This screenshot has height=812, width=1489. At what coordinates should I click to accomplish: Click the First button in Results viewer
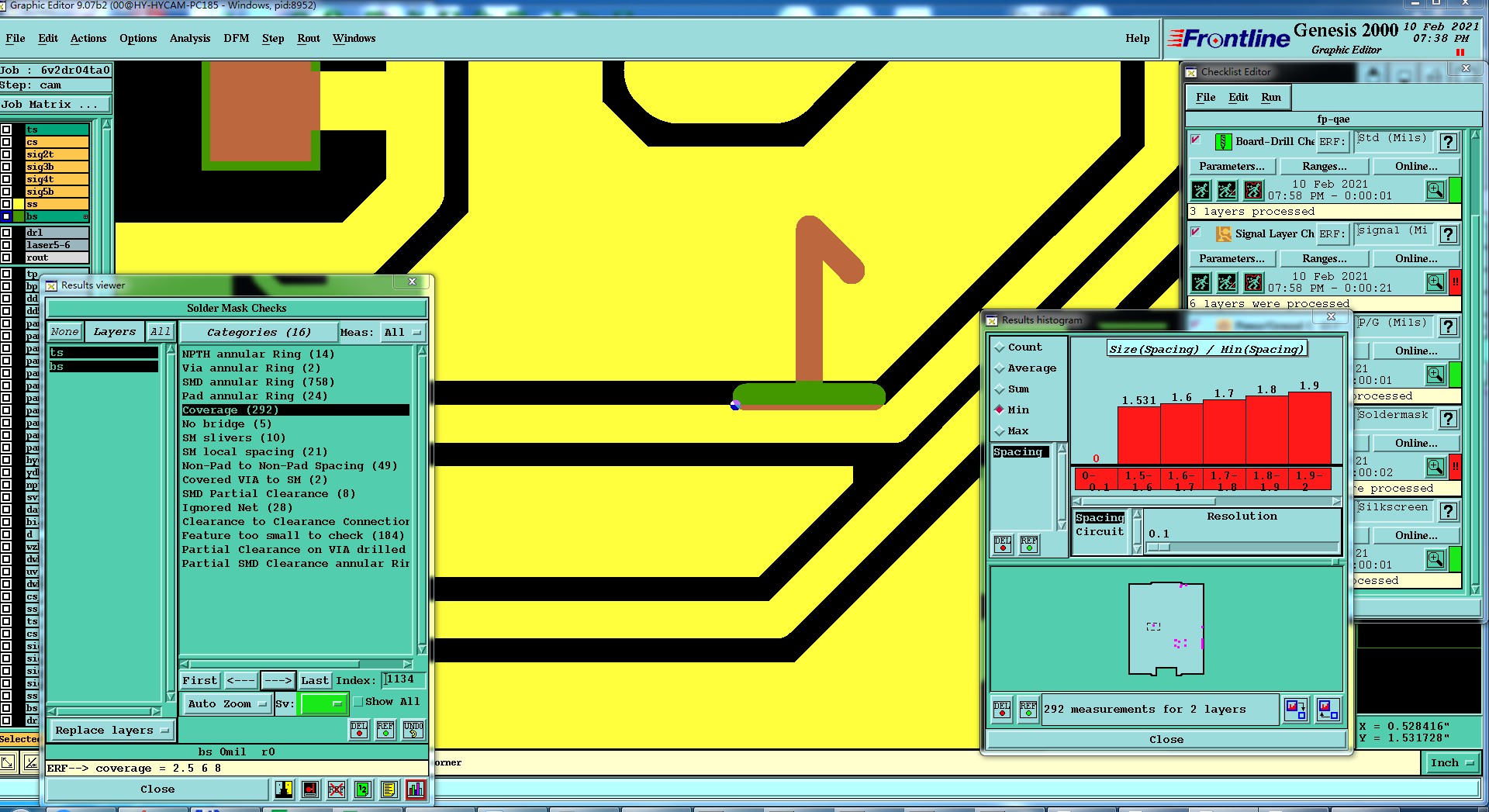pos(200,681)
